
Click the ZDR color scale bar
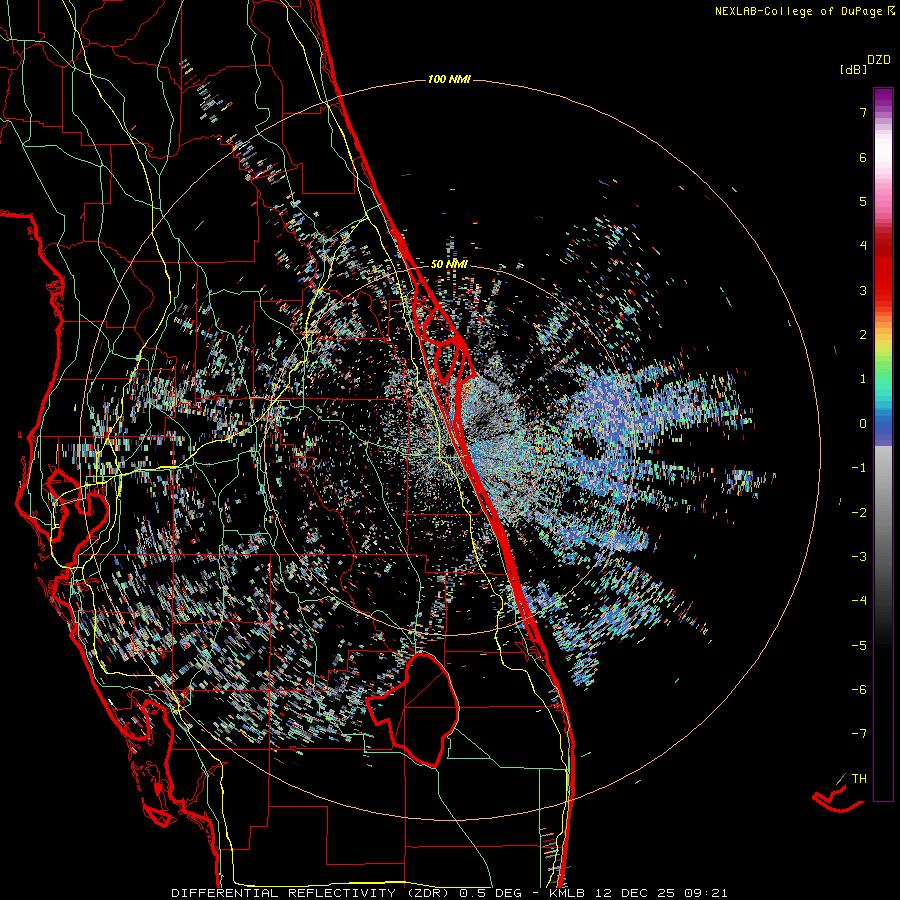(883, 444)
